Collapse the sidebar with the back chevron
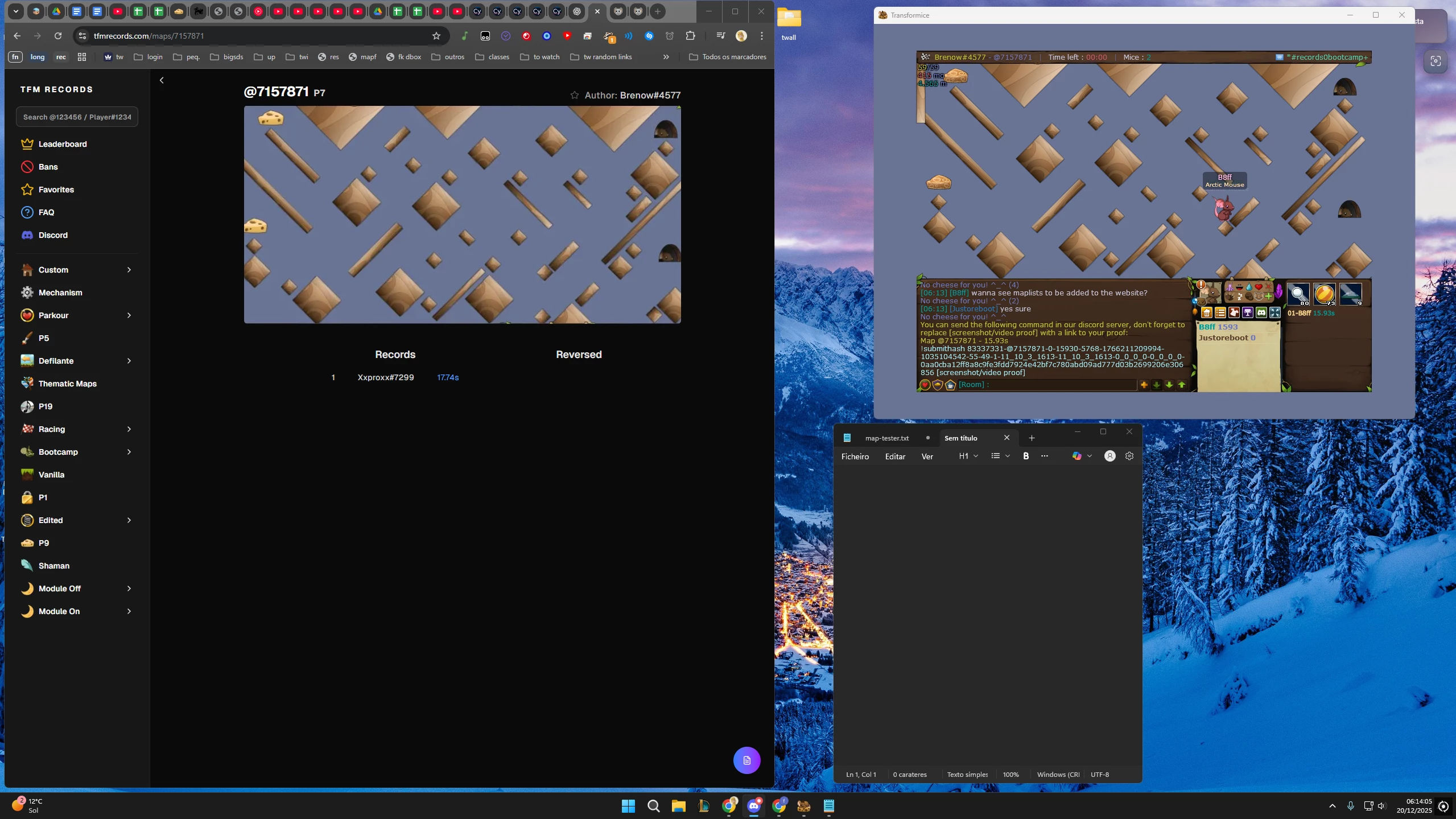The image size is (1456, 819). (162, 80)
